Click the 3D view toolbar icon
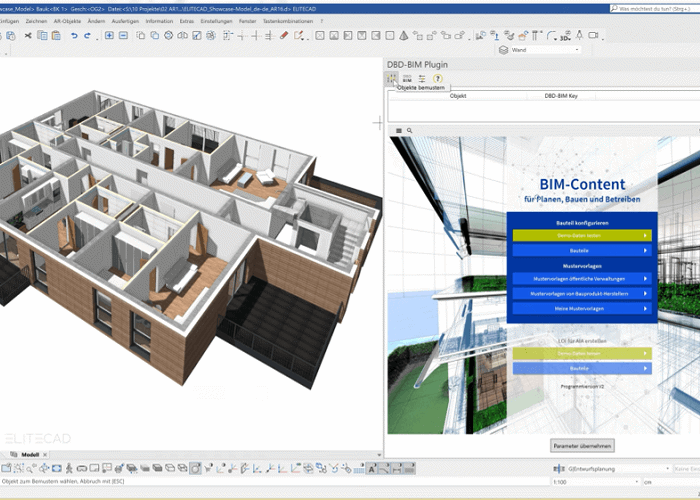 [566, 36]
